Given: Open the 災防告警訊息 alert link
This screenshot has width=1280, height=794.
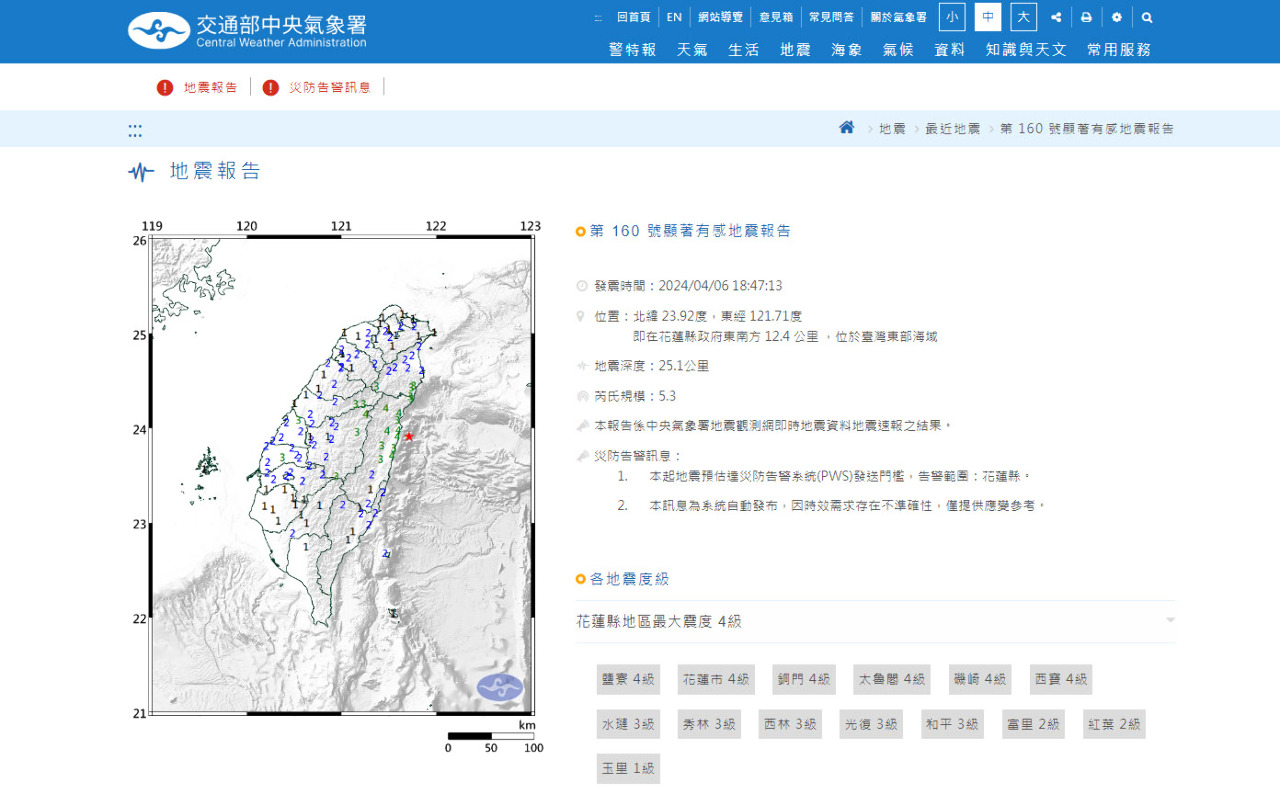Looking at the screenshot, I should click(x=330, y=87).
